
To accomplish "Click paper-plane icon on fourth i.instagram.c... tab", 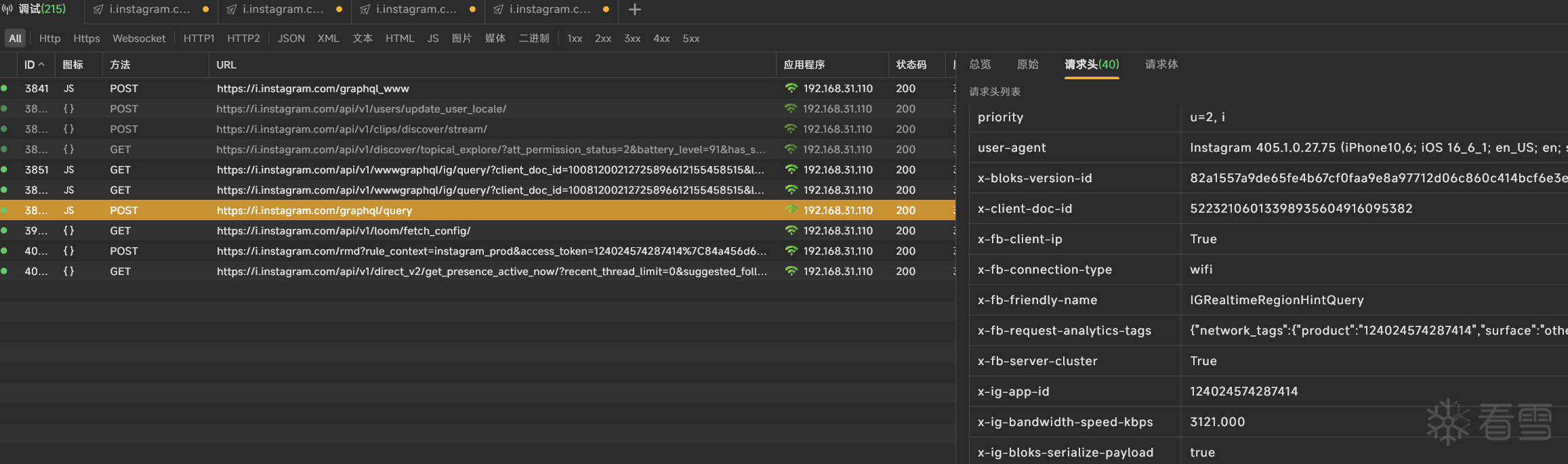I will coord(498,9).
